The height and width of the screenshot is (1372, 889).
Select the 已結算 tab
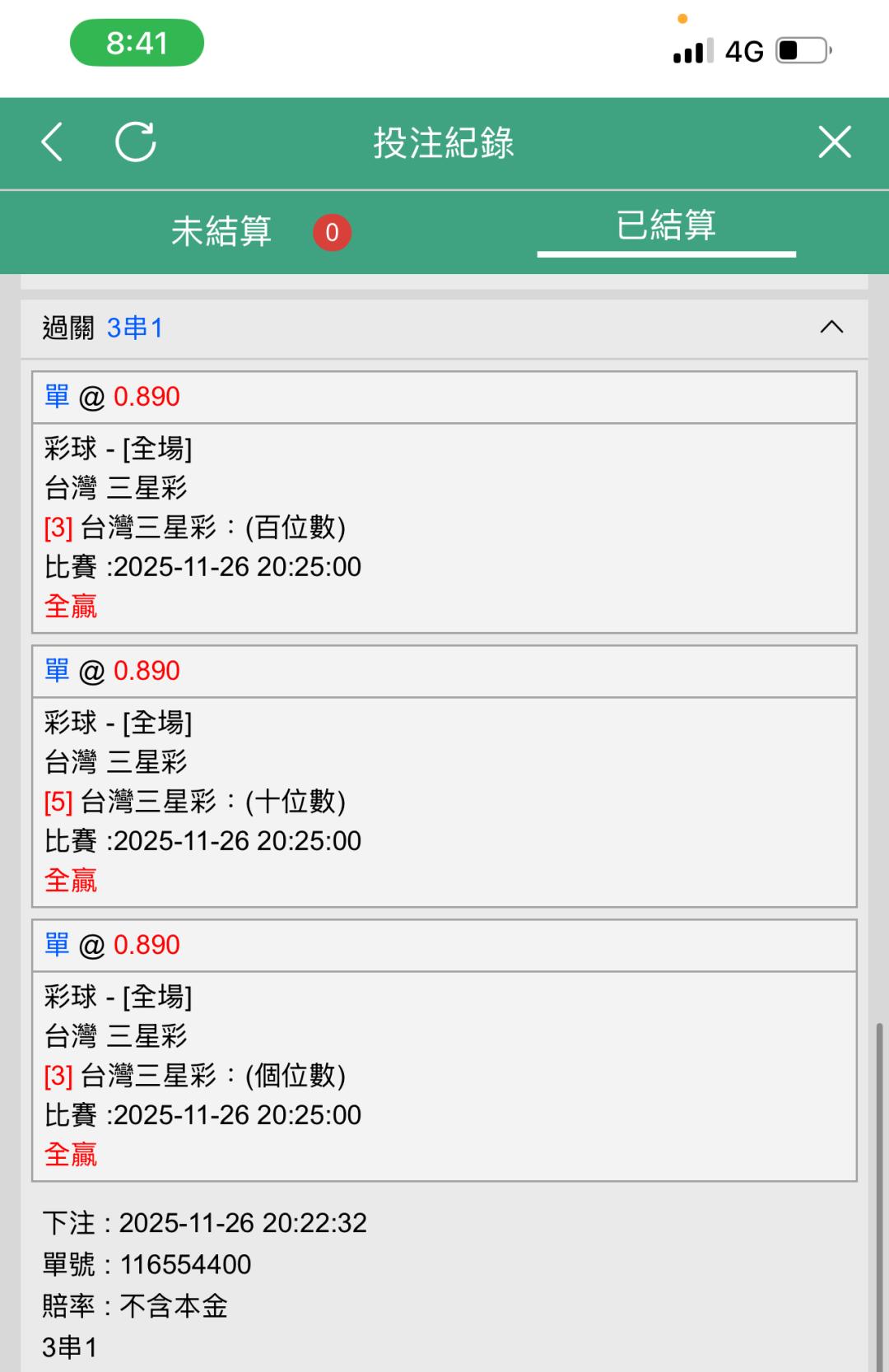pos(666,226)
